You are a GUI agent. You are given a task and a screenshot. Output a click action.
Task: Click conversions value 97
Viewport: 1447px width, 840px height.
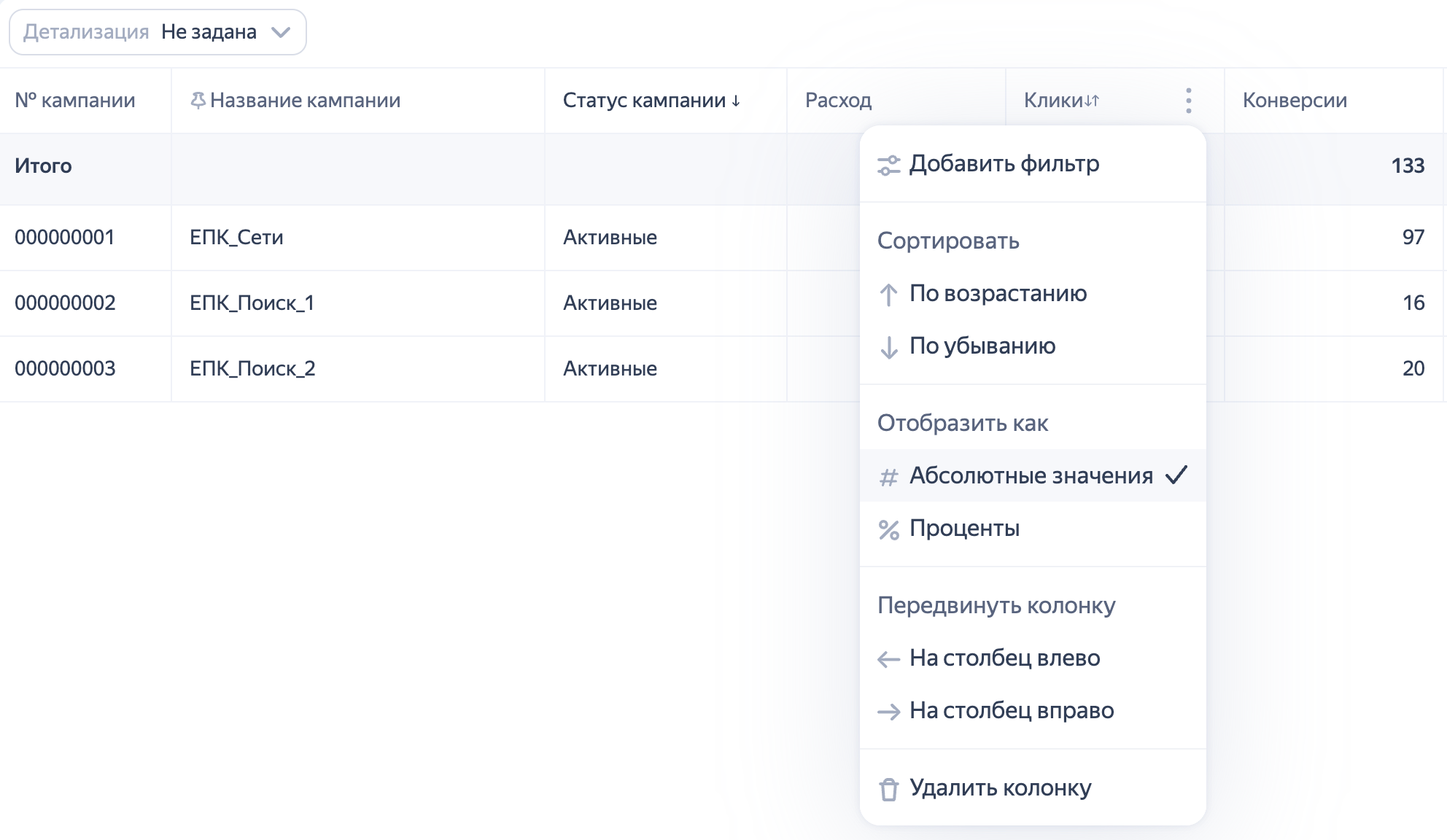pos(1413,238)
